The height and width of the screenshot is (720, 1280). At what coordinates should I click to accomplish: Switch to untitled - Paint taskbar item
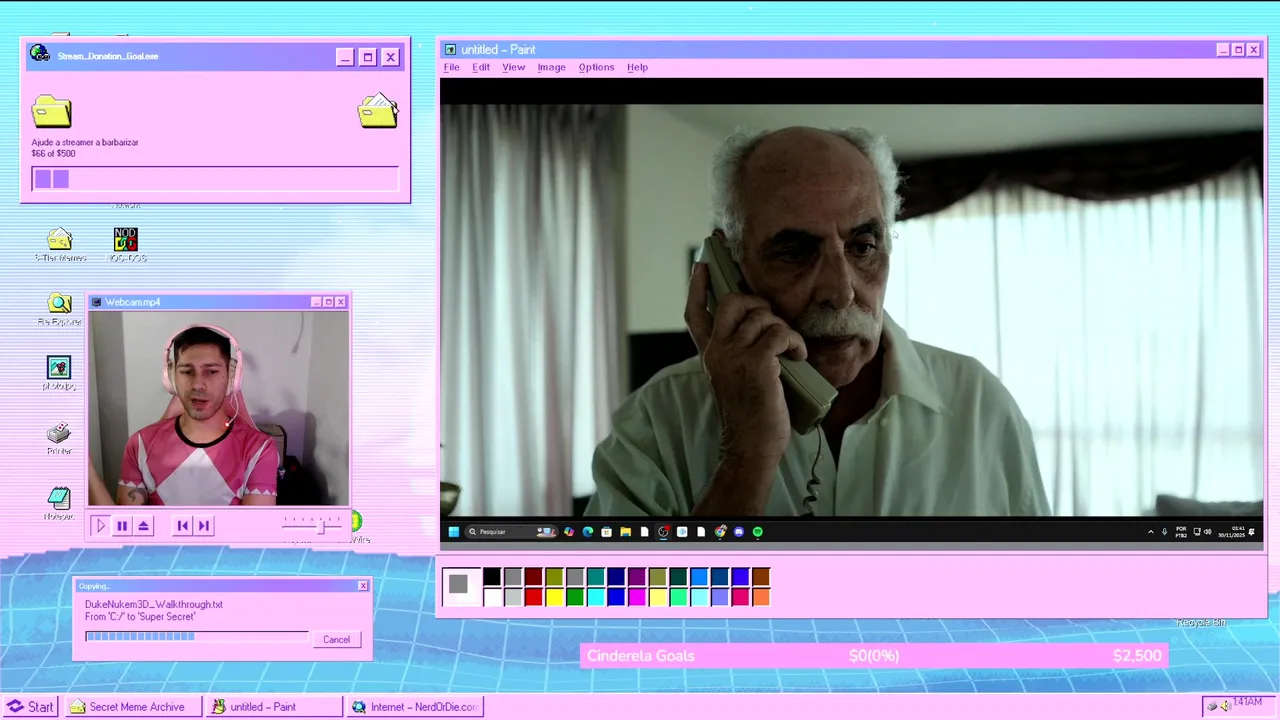point(272,707)
